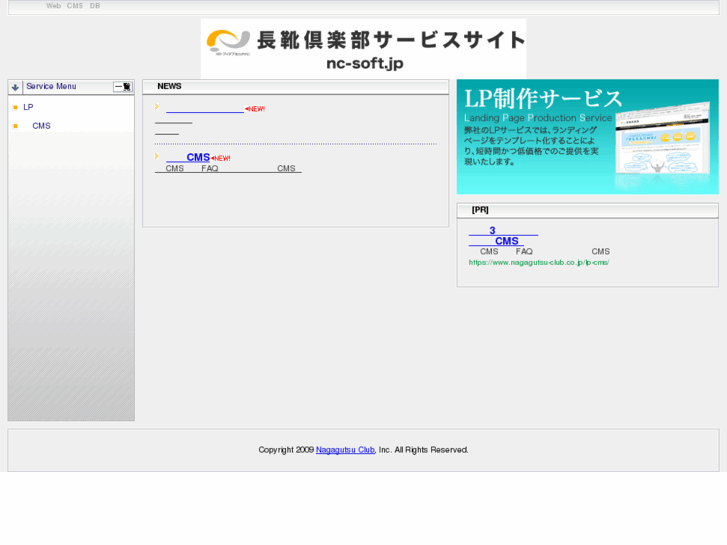The image size is (727, 545).
Task: Click the orange bullet next to LP
Action: click(15, 108)
